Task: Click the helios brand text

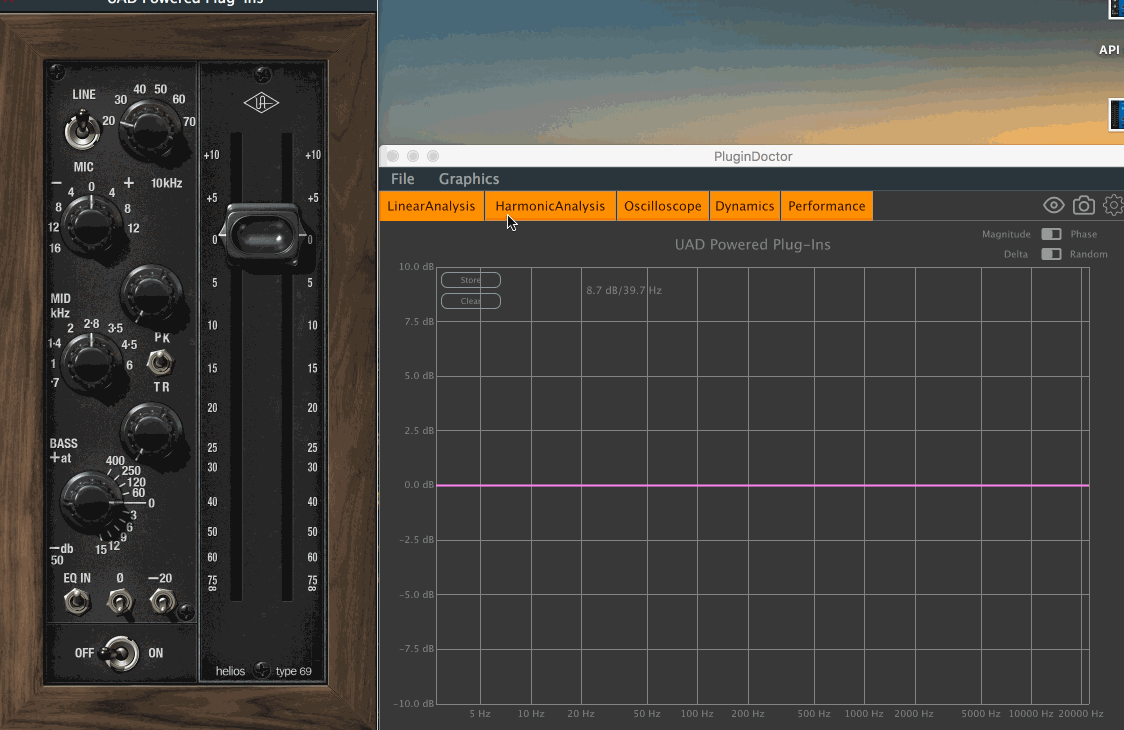Action: [230, 671]
